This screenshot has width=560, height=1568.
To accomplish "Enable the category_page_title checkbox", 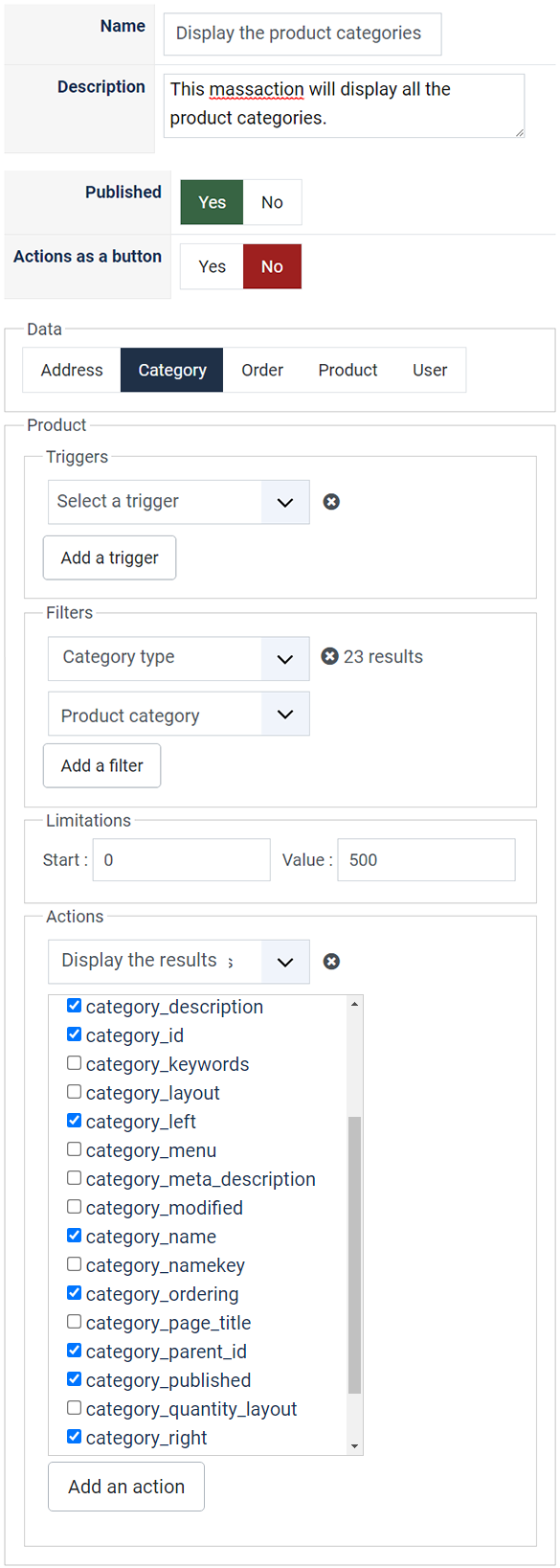I will (x=74, y=1322).
